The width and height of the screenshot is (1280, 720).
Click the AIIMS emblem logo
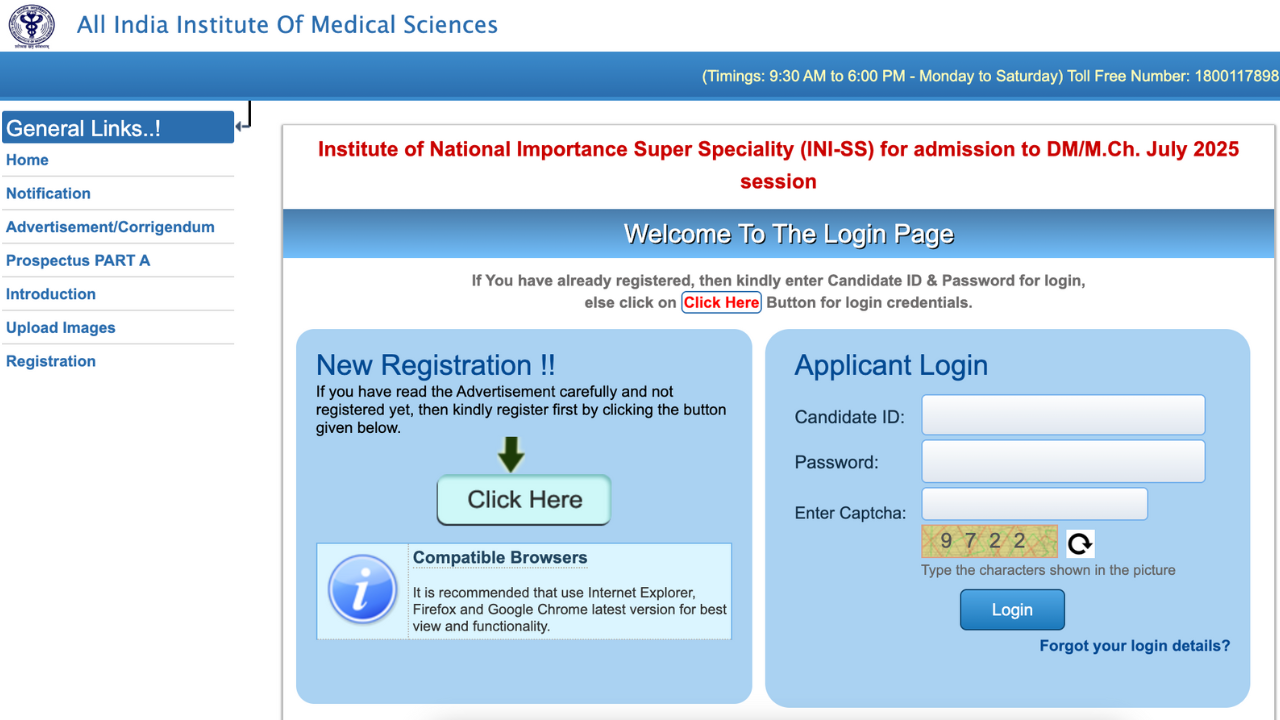(x=32, y=25)
